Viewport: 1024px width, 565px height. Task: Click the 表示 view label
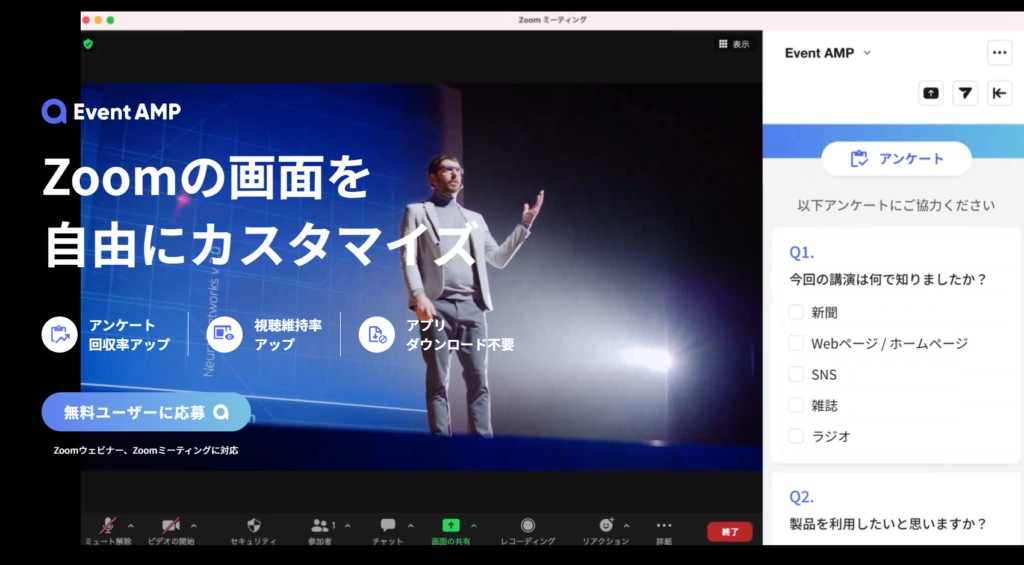pyautogui.click(x=741, y=44)
